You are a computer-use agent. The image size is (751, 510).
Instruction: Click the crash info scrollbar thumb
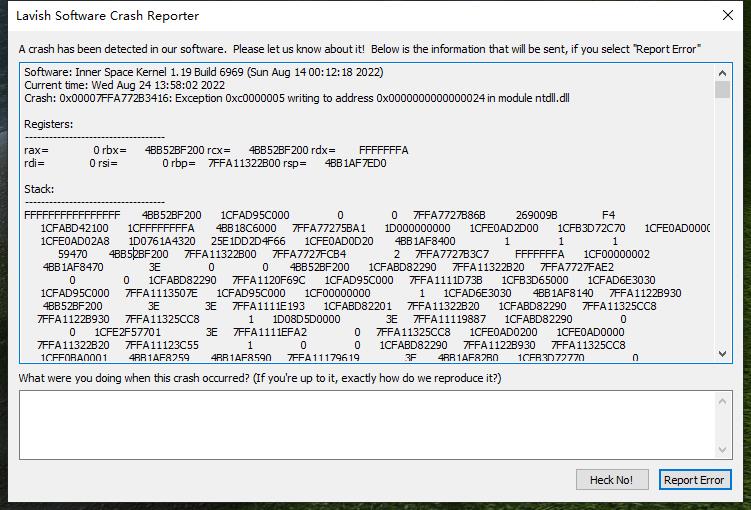[722, 90]
